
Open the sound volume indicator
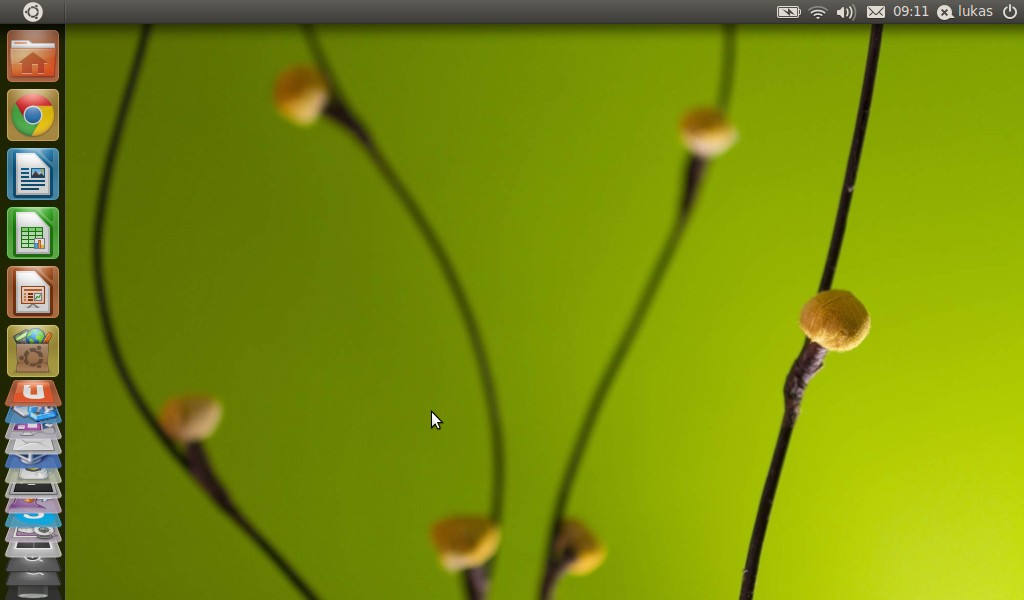[x=846, y=12]
